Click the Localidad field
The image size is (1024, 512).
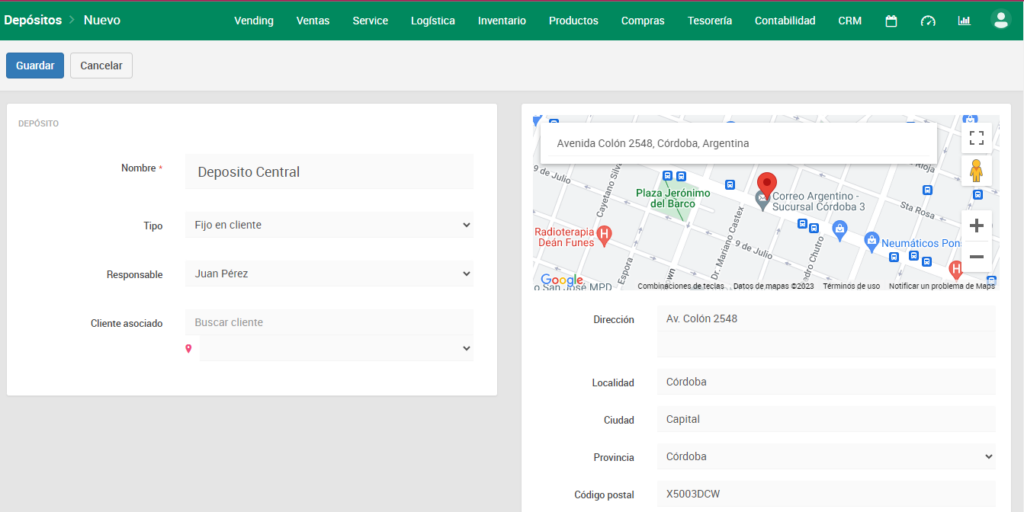[x=826, y=382]
